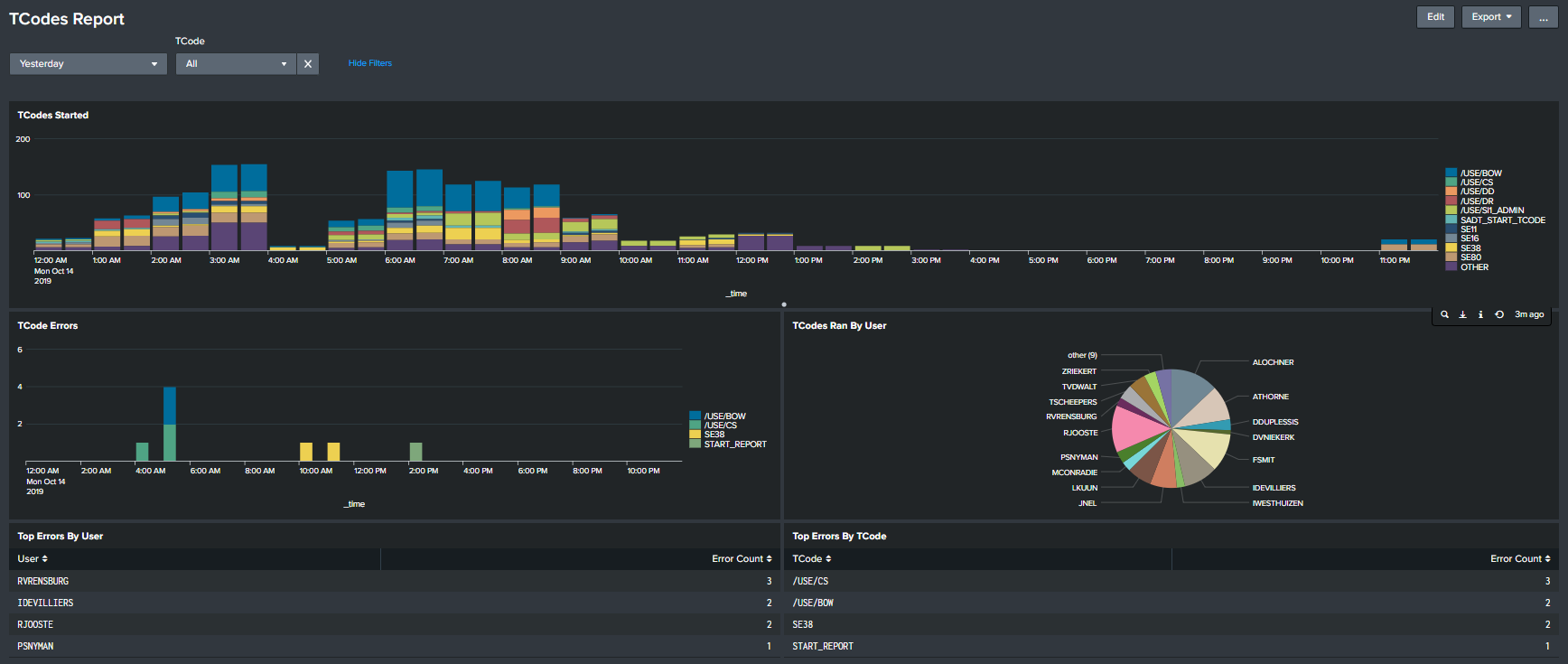This screenshot has width=1568, height=664.
Task: Click the SE38 row in Top Errors By TCode
Action: click(x=1171, y=624)
